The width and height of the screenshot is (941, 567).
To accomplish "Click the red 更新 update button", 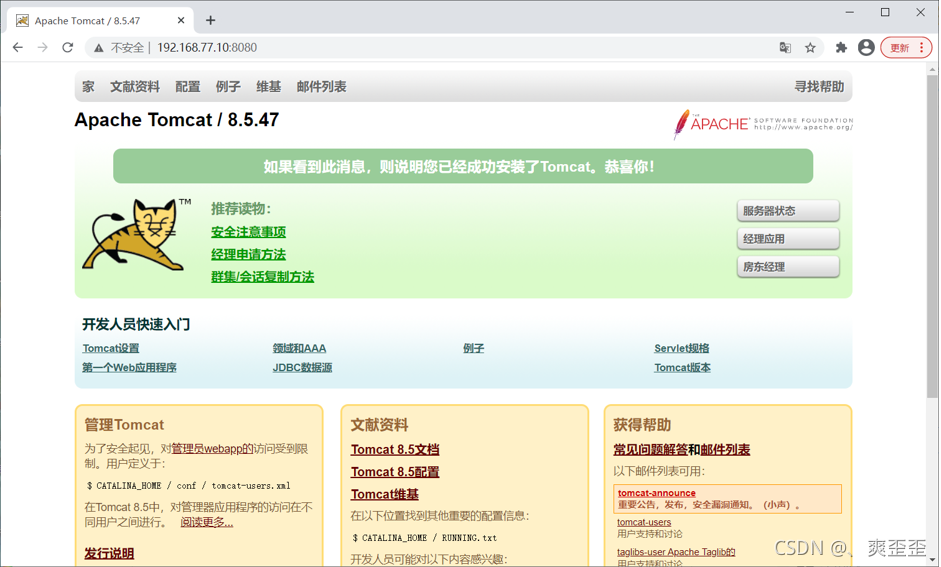I will pyautogui.click(x=899, y=48).
